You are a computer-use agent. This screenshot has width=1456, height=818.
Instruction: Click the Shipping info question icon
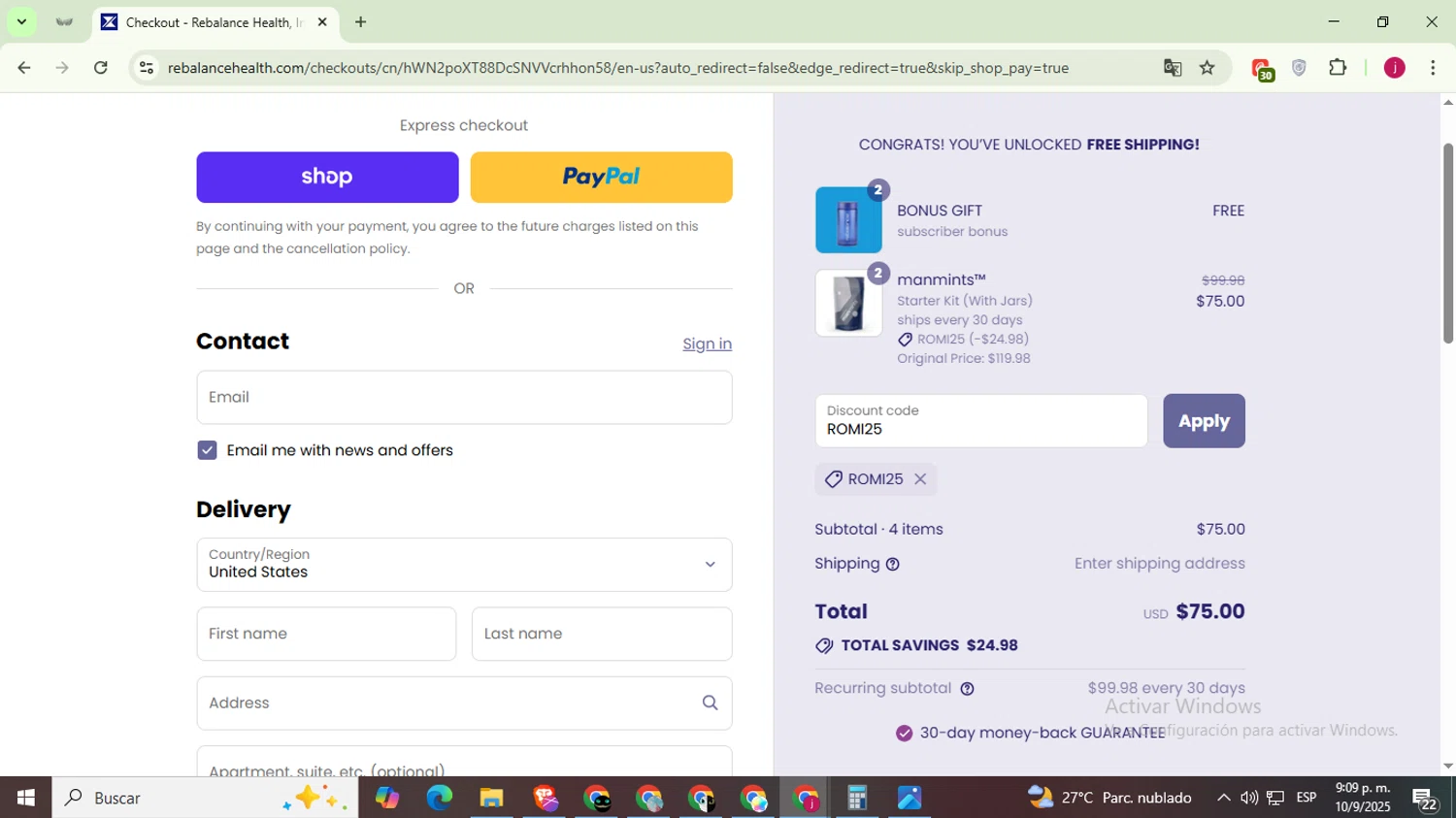coord(892,564)
